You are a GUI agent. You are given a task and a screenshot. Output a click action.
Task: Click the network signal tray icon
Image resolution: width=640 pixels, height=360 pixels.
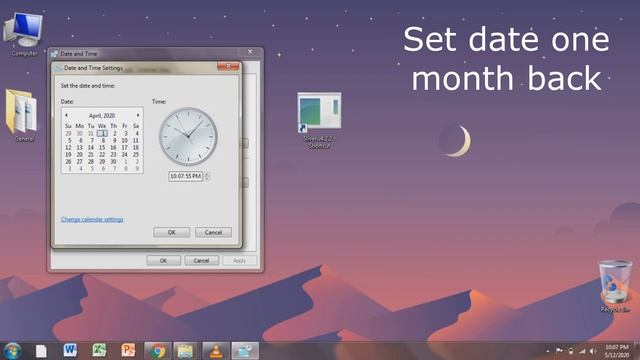pyautogui.click(x=582, y=351)
